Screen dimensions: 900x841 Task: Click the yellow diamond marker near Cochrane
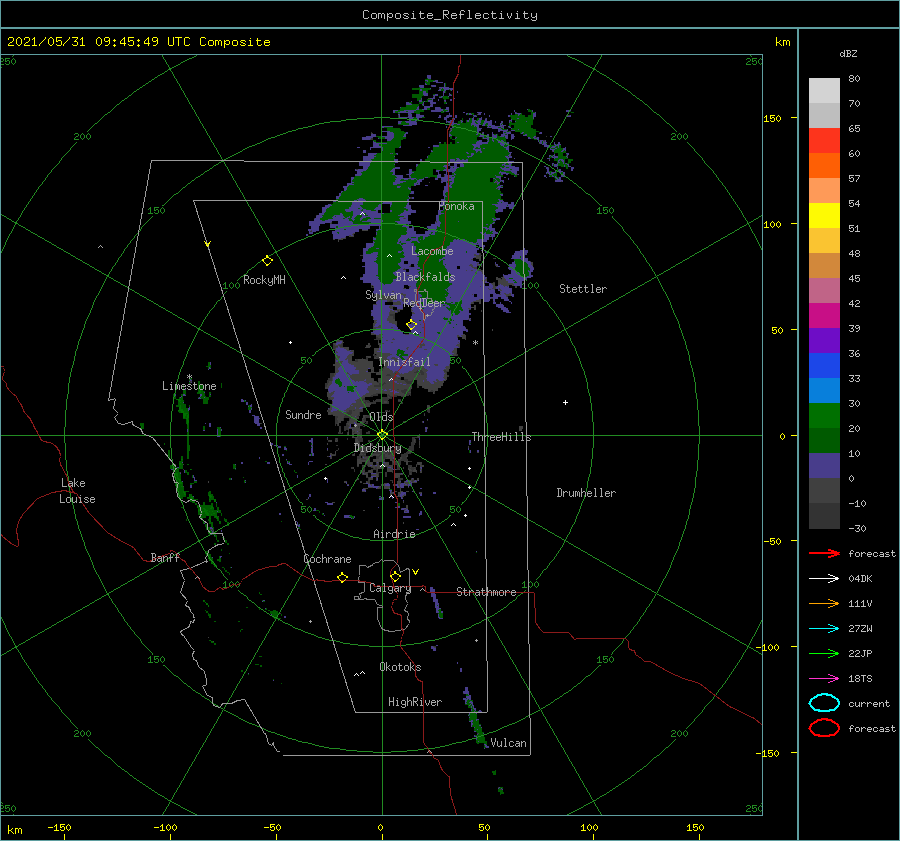[342, 577]
